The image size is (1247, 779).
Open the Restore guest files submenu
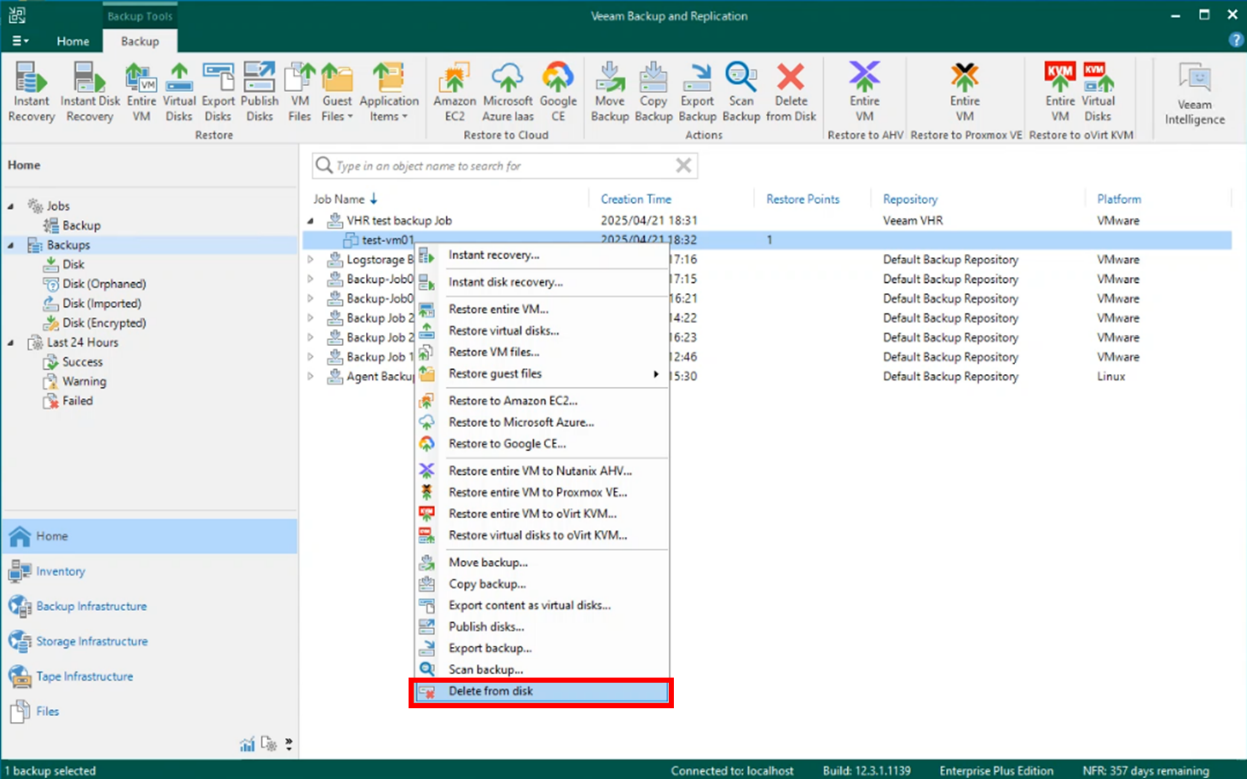click(541, 374)
